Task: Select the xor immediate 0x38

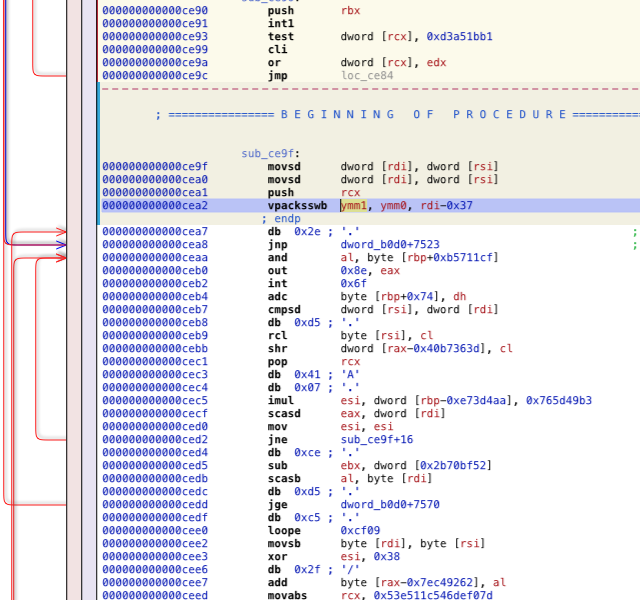Action: click(387, 557)
